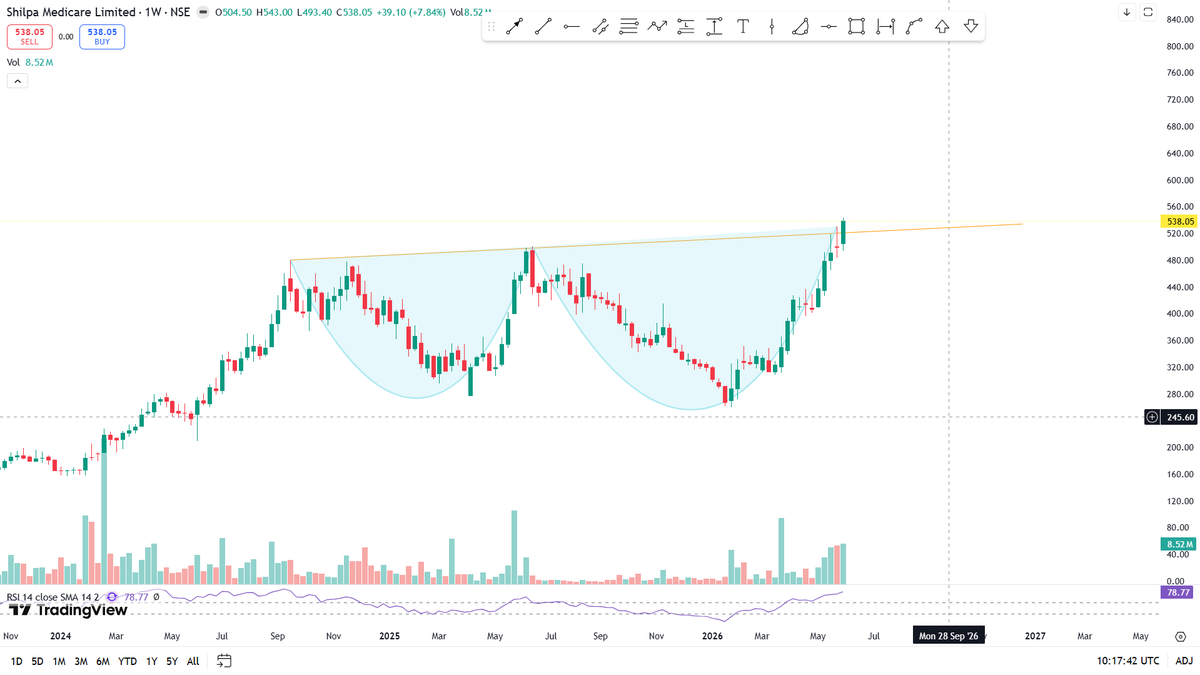Select YTD time range
This screenshot has height=675, width=1200.
click(x=128, y=661)
